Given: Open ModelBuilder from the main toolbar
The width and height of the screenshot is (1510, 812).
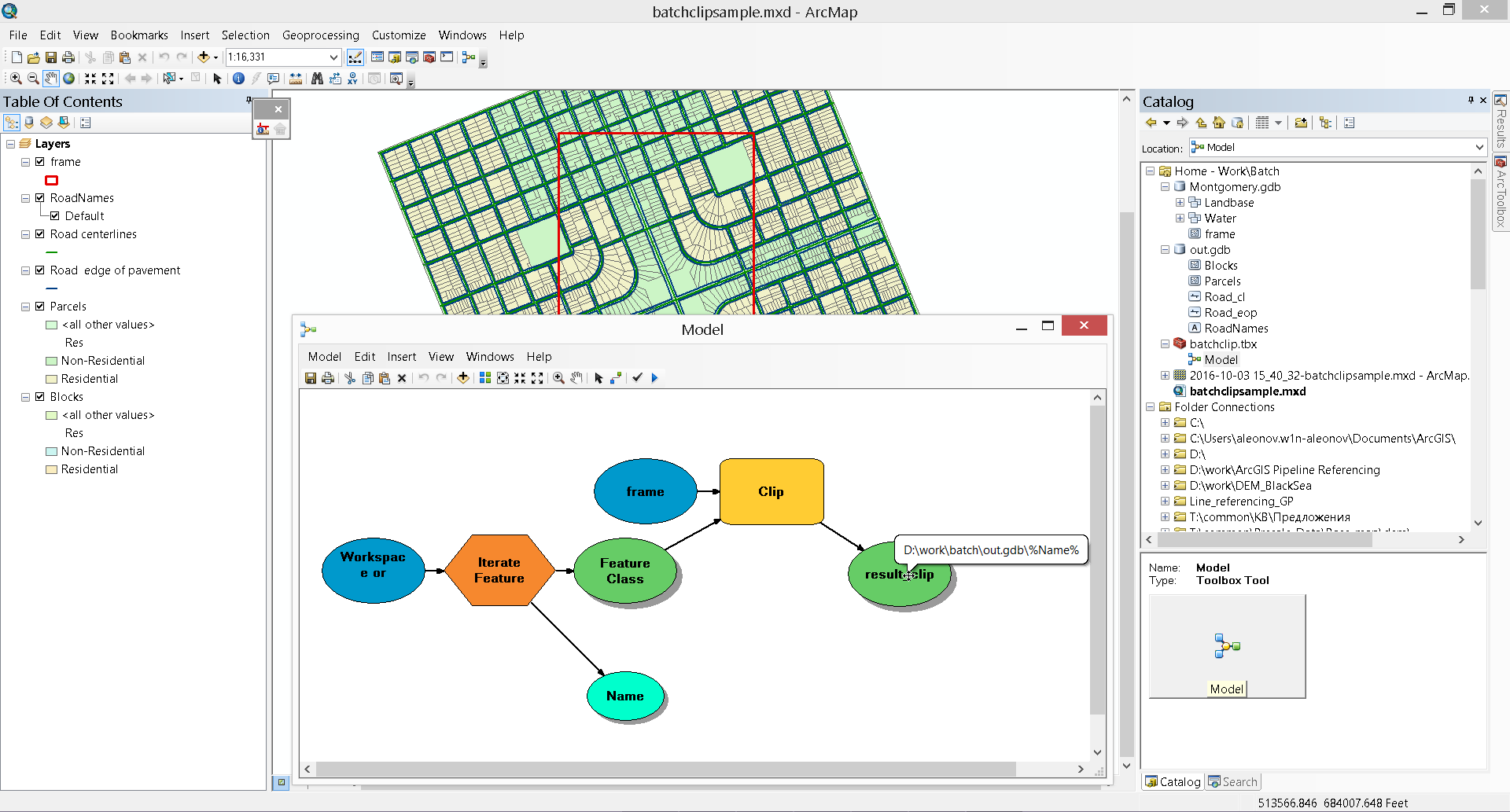Looking at the screenshot, I should click(x=469, y=57).
